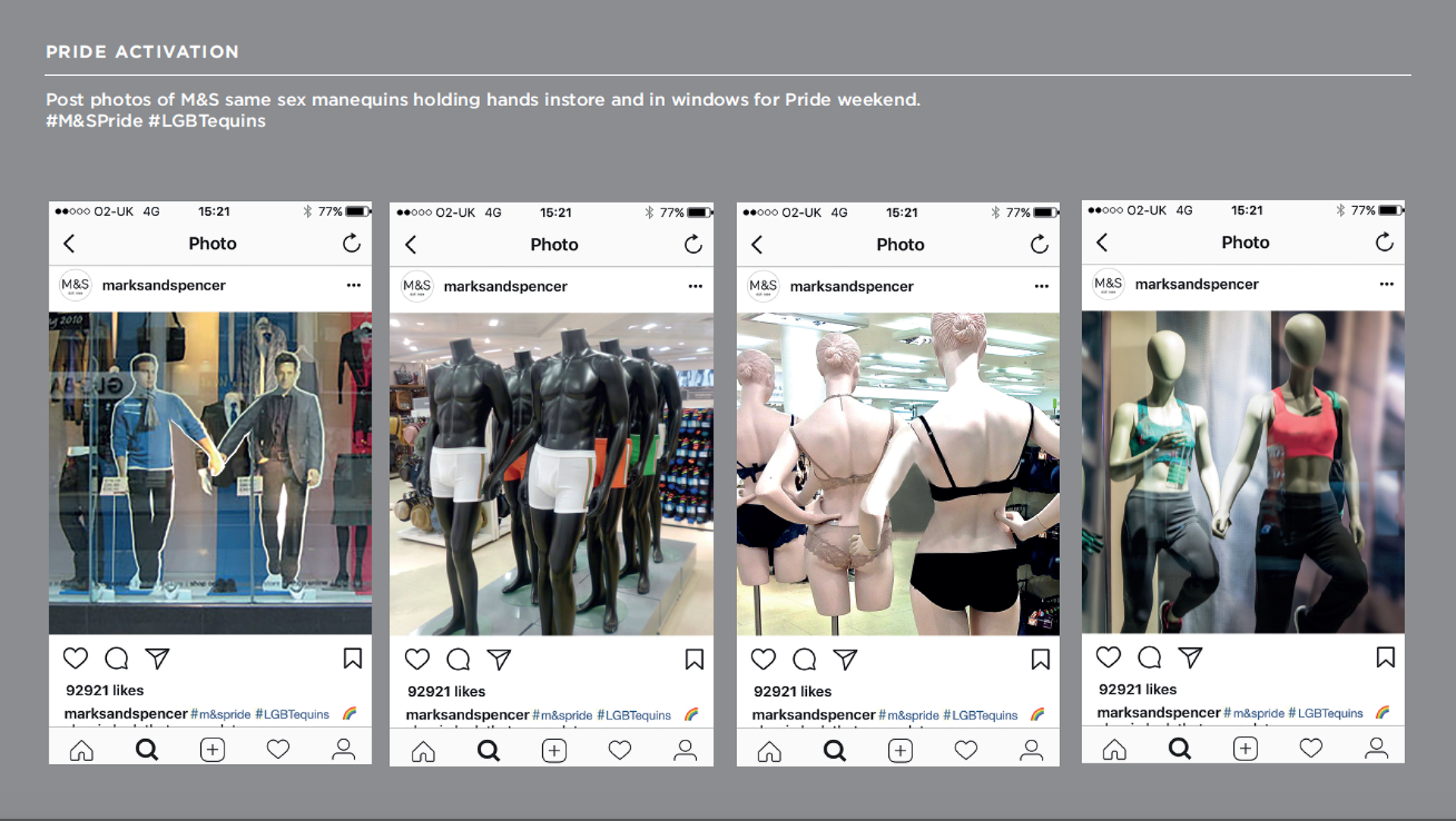Viewport: 1456px width, 821px height.
Task: Bookmark the first phone's post
Action: pyautogui.click(x=353, y=658)
